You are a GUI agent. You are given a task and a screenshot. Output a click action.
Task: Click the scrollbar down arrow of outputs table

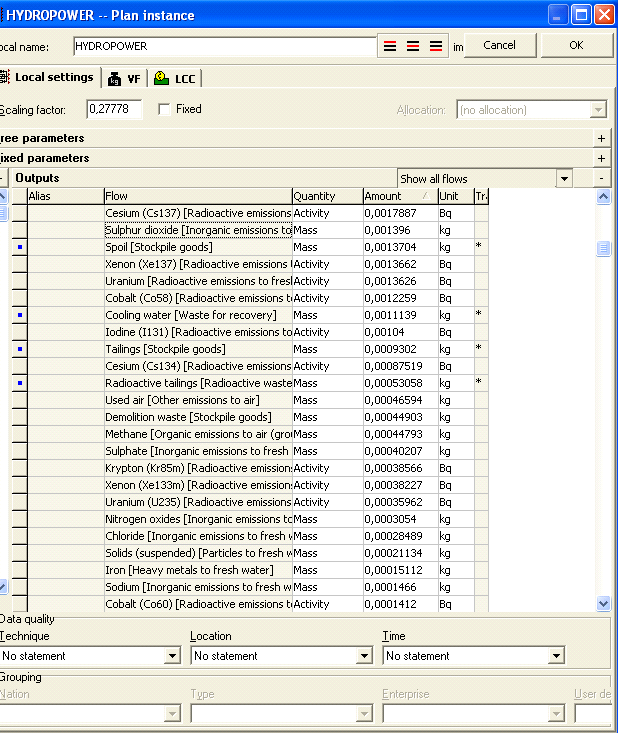pyautogui.click(x=604, y=604)
